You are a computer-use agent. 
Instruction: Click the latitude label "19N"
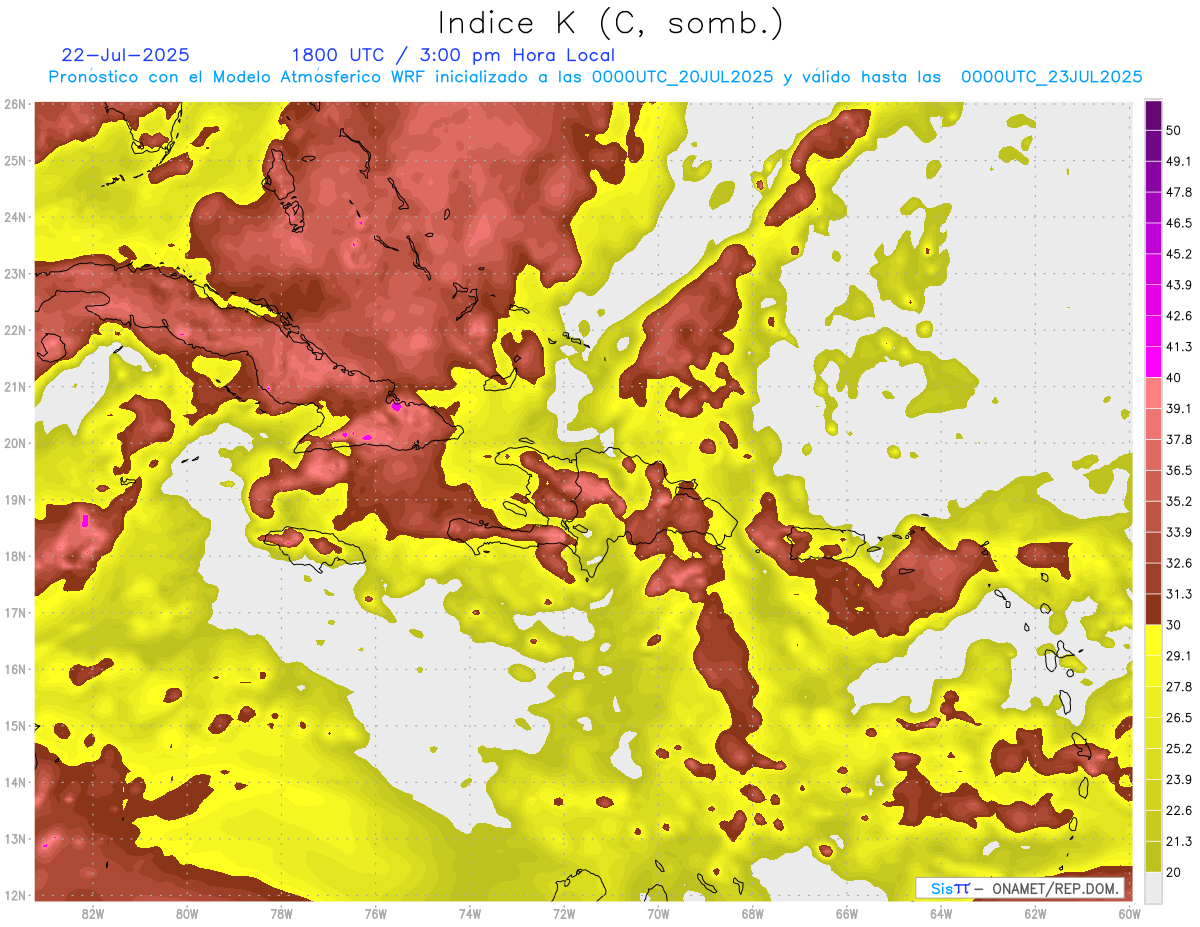point(15,500)
